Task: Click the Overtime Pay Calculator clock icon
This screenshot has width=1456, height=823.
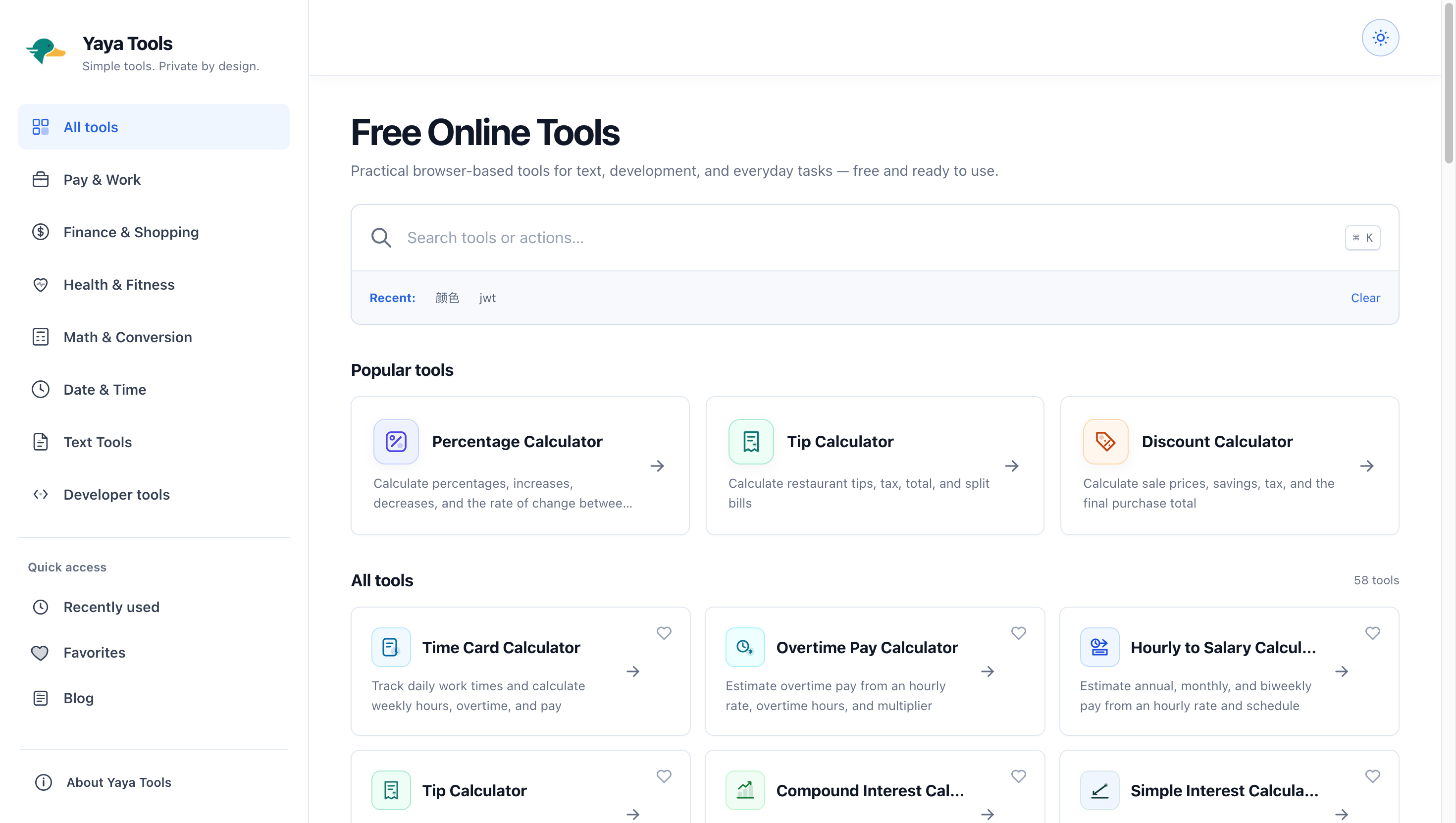Action: pos(745,647)
